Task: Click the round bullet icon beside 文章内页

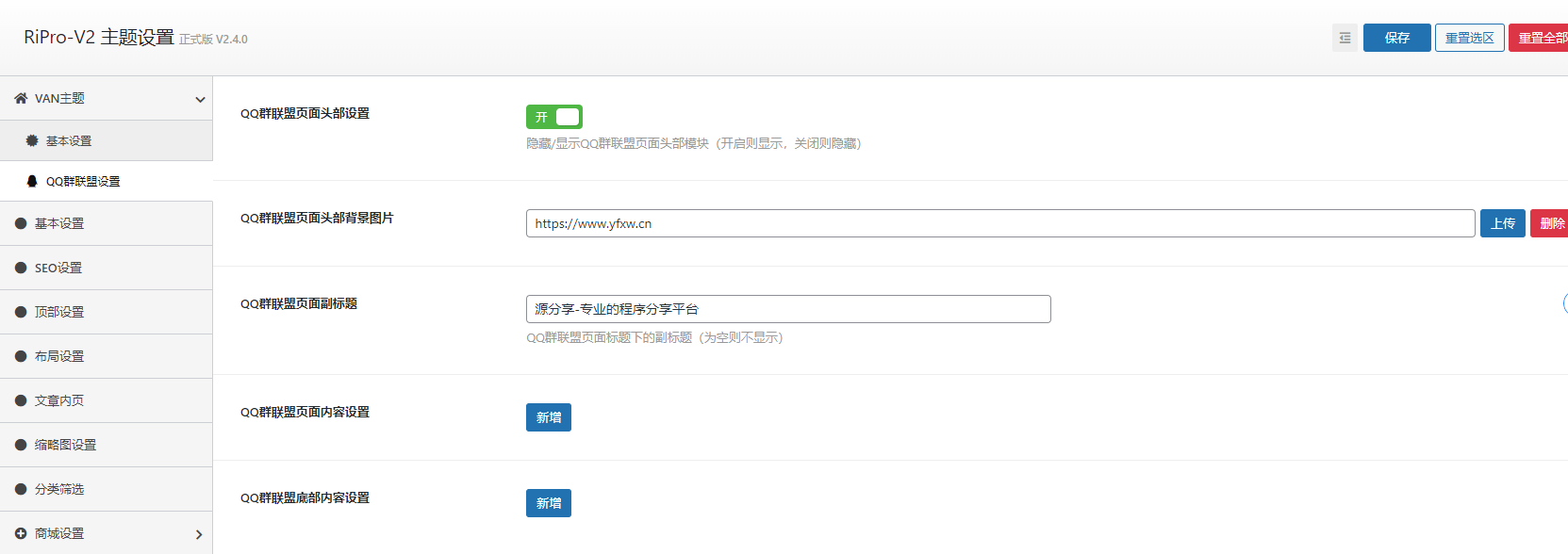Action: click(x=21, y=400)
